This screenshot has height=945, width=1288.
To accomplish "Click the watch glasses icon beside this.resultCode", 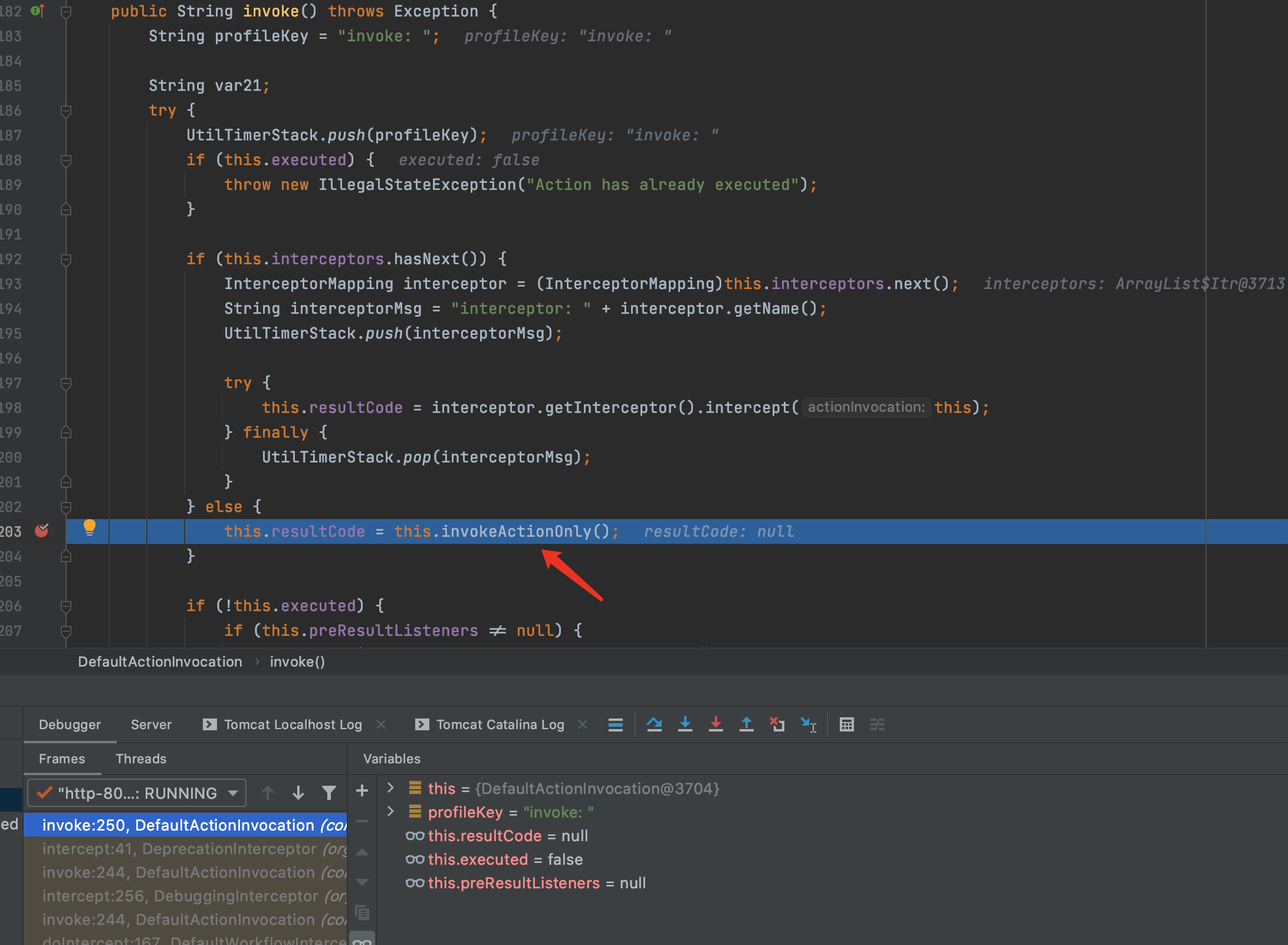I will (x=415, y=836).
